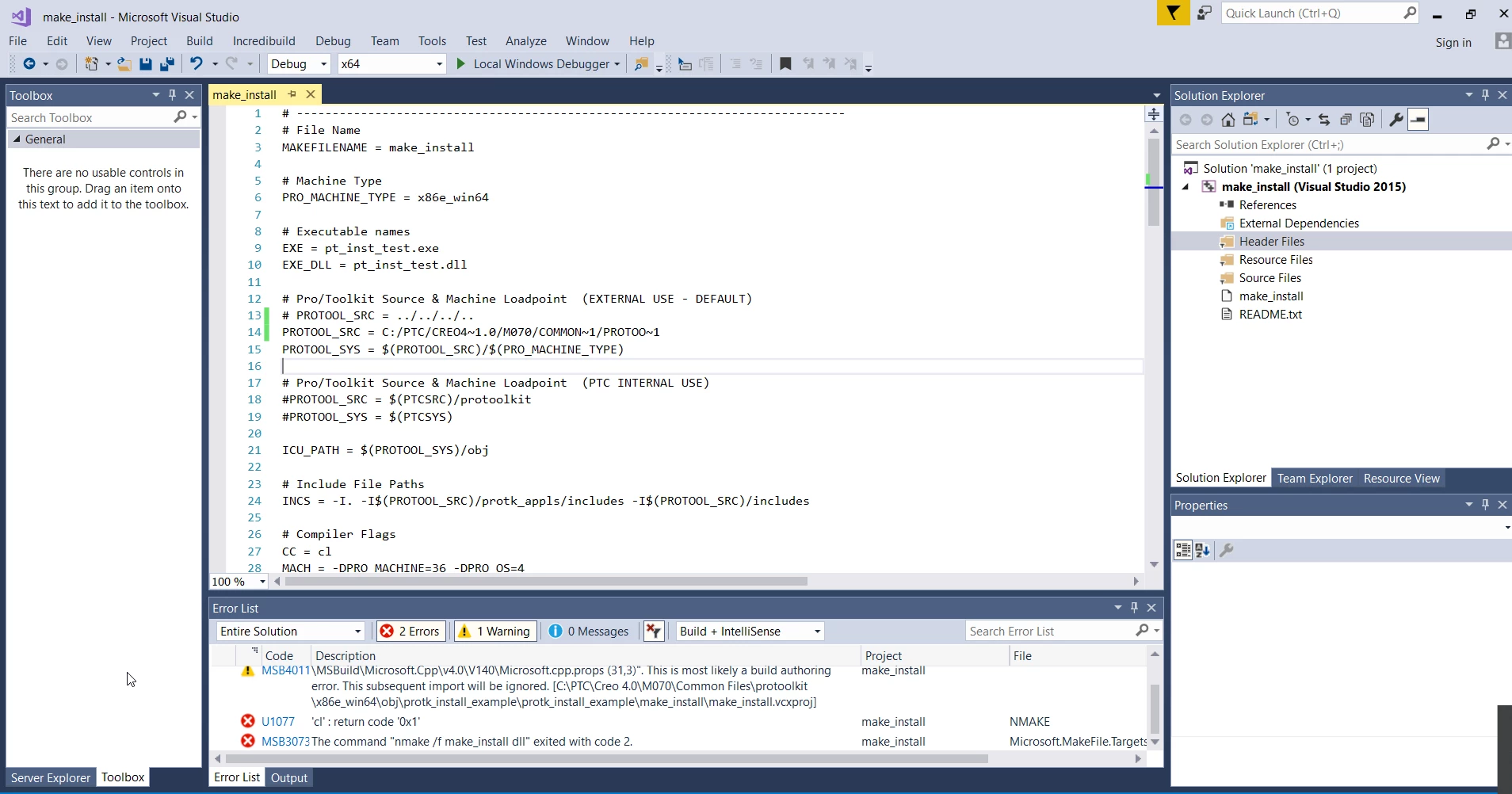Switch to the Server Explorer tab

pyautogui.click(x=51, y=778)
